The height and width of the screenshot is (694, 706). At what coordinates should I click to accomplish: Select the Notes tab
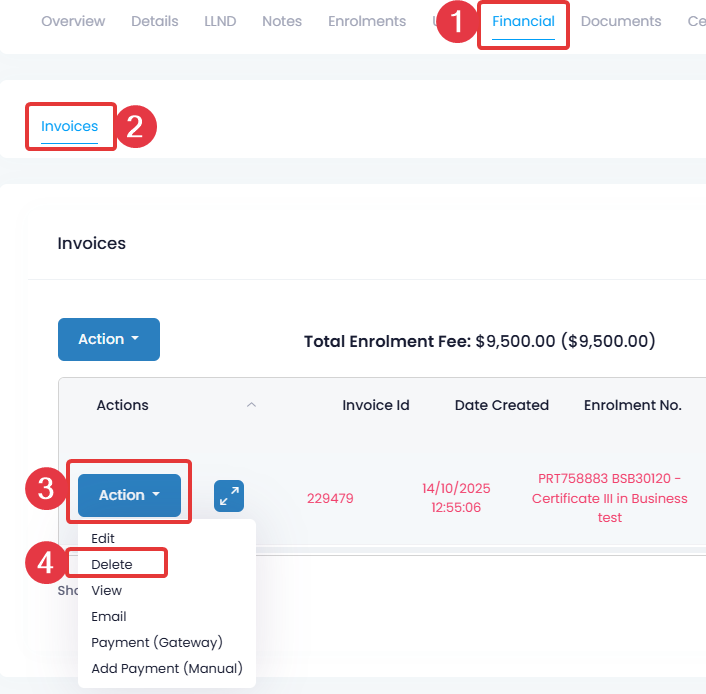point(282,21)
